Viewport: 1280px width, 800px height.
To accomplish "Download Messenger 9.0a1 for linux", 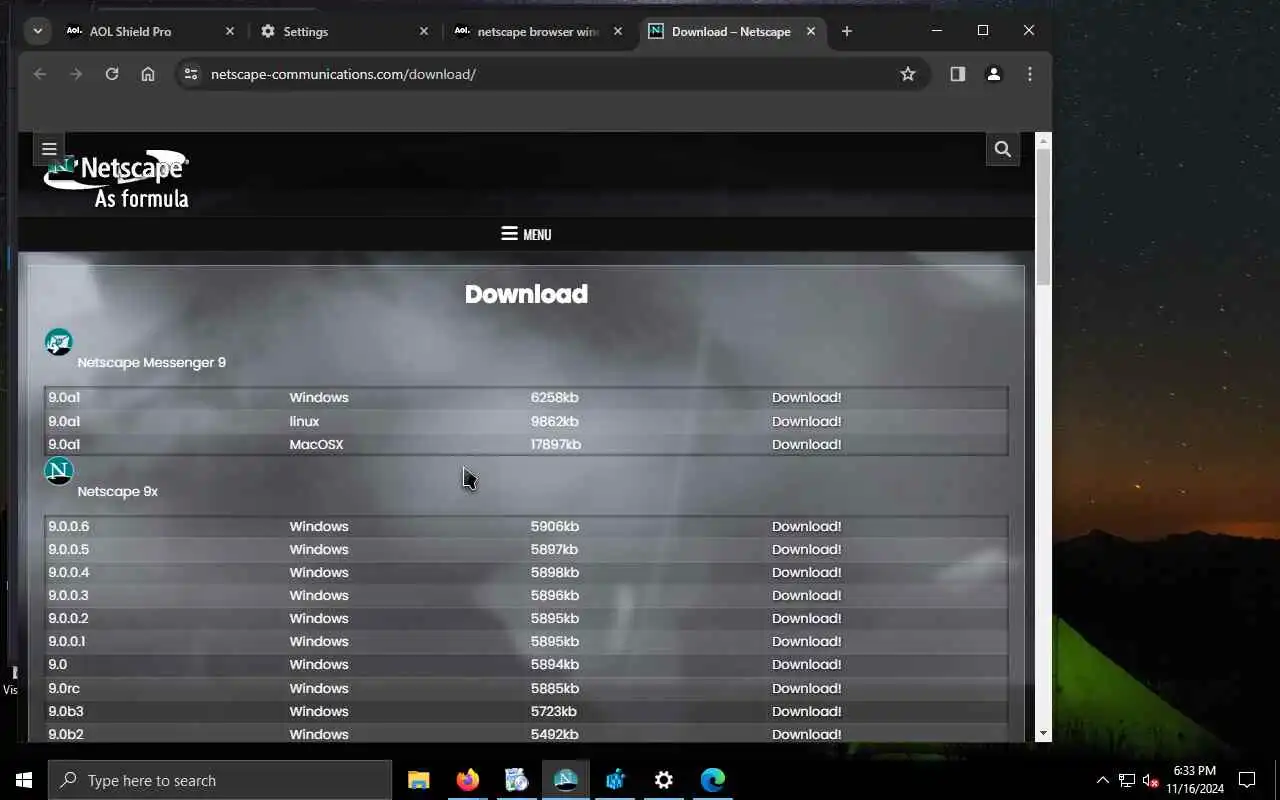I will (x=806, y=422).
